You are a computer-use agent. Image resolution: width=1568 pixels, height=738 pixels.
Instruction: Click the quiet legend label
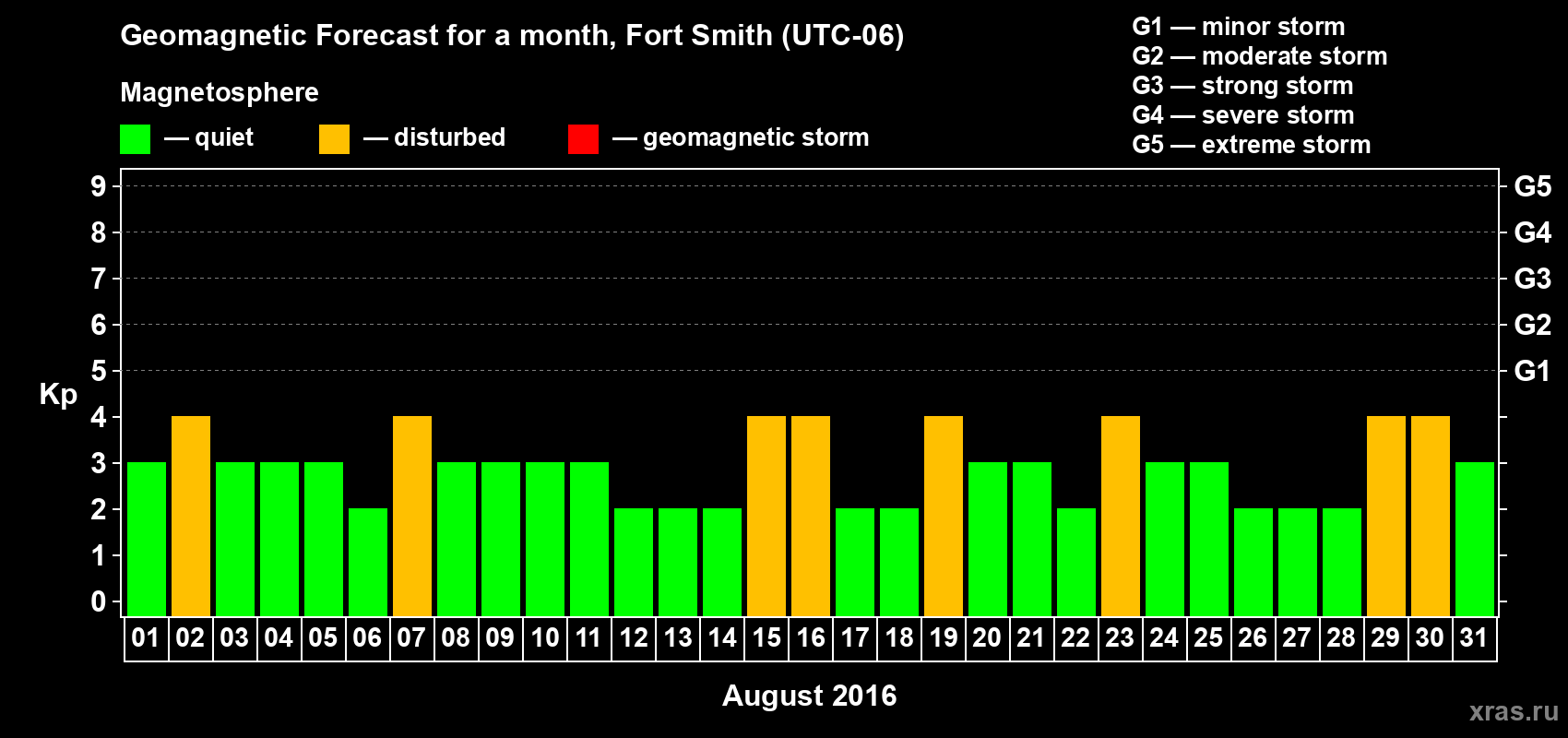pos(224,138)
